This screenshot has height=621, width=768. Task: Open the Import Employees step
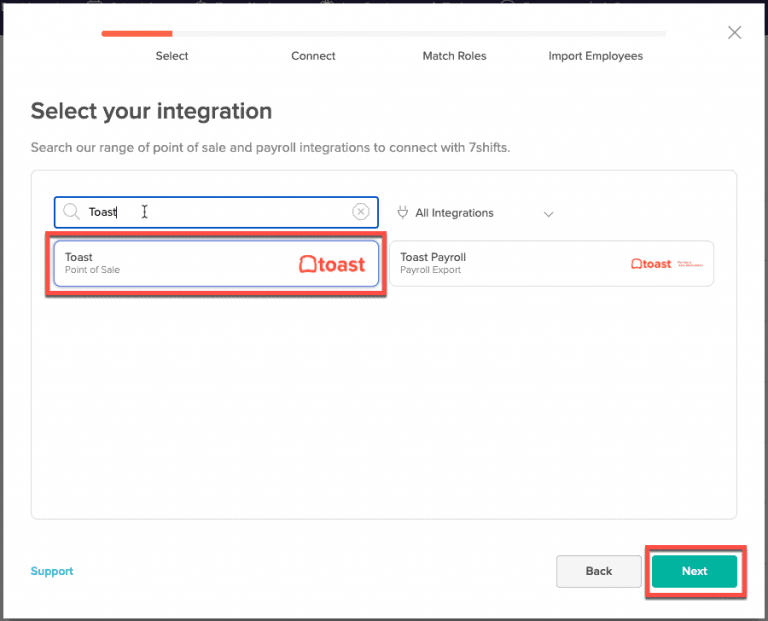pyautogui.click(x=595, y=56)
